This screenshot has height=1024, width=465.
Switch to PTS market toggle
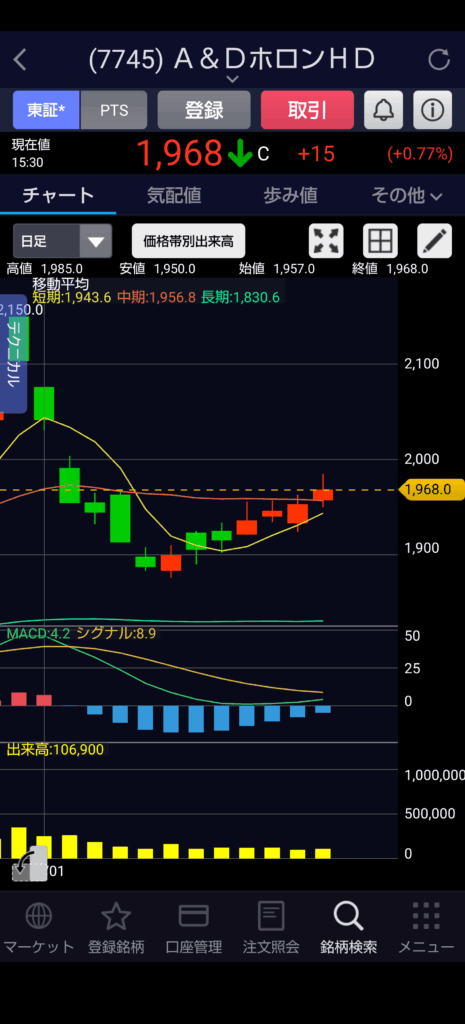click(x=114, y=110)
